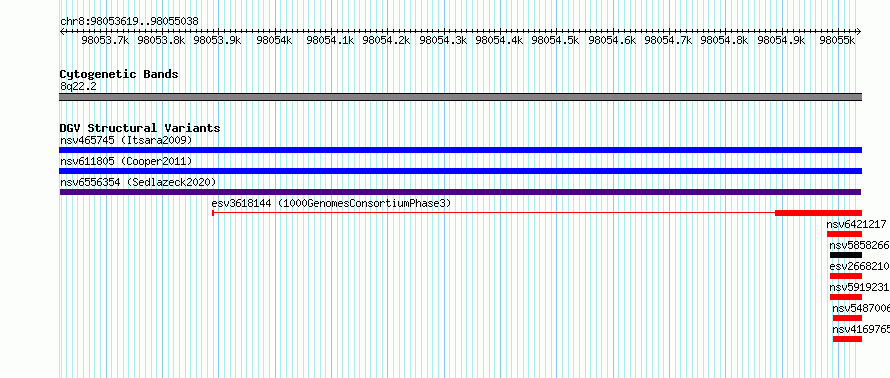Click the 98054.7k ruler tick label

click(x=668, y=40)
